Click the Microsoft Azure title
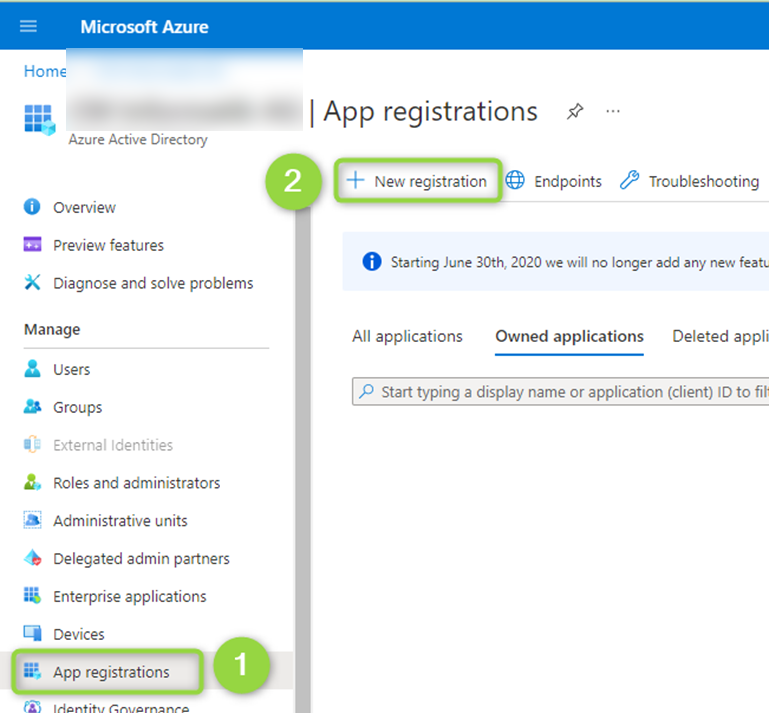The image size is (769, 713). coord(144,27)
